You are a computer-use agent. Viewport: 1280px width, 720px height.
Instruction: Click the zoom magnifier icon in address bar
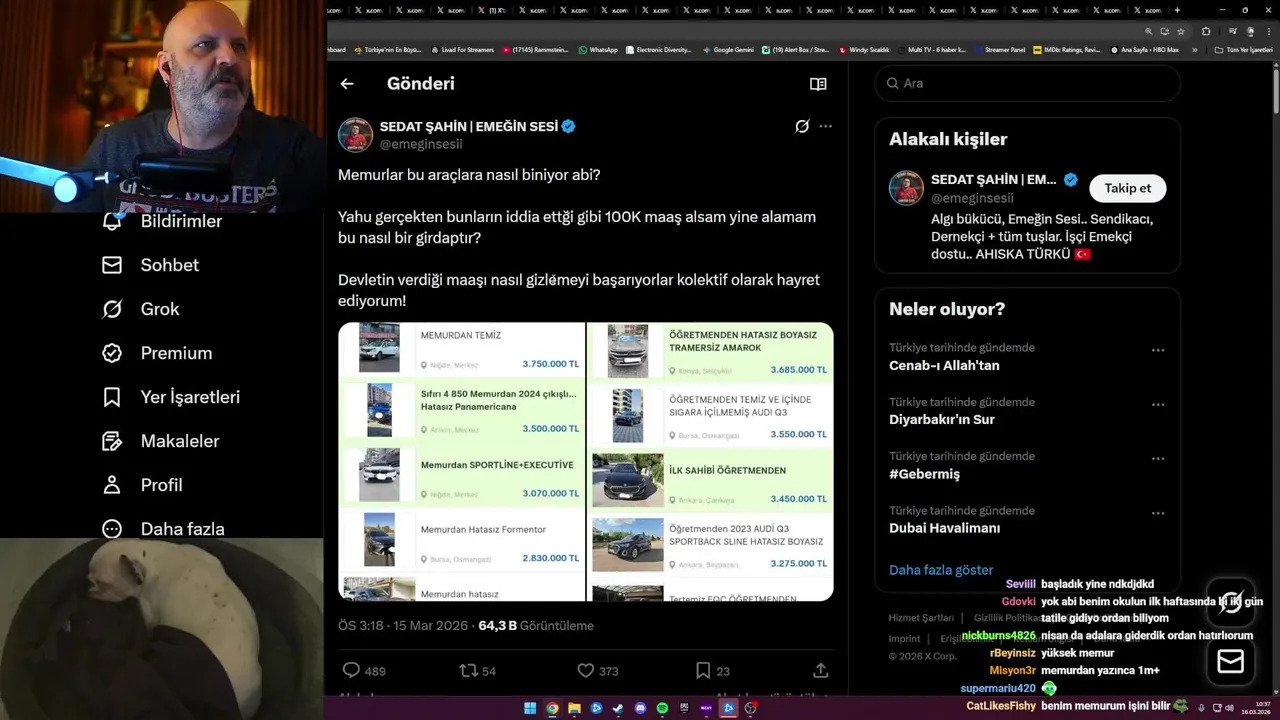1148,31
